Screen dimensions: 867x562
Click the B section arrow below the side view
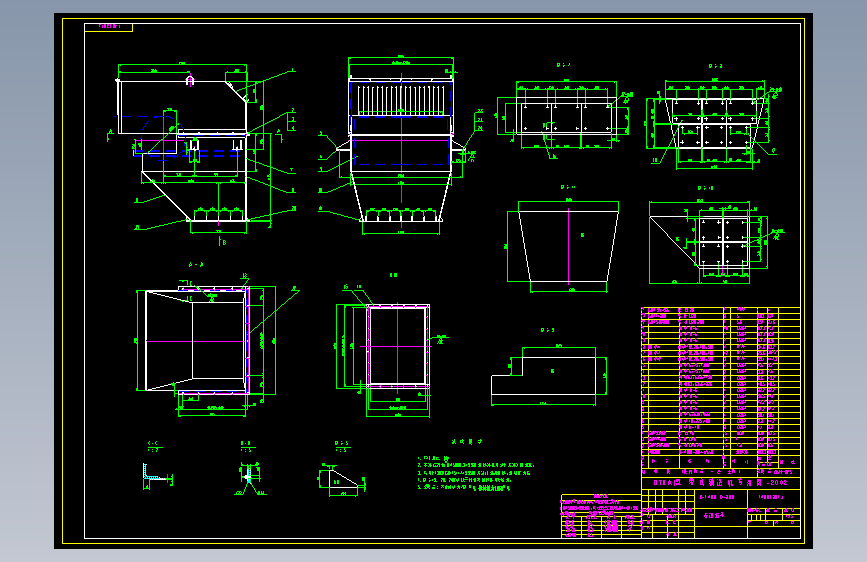222,241
